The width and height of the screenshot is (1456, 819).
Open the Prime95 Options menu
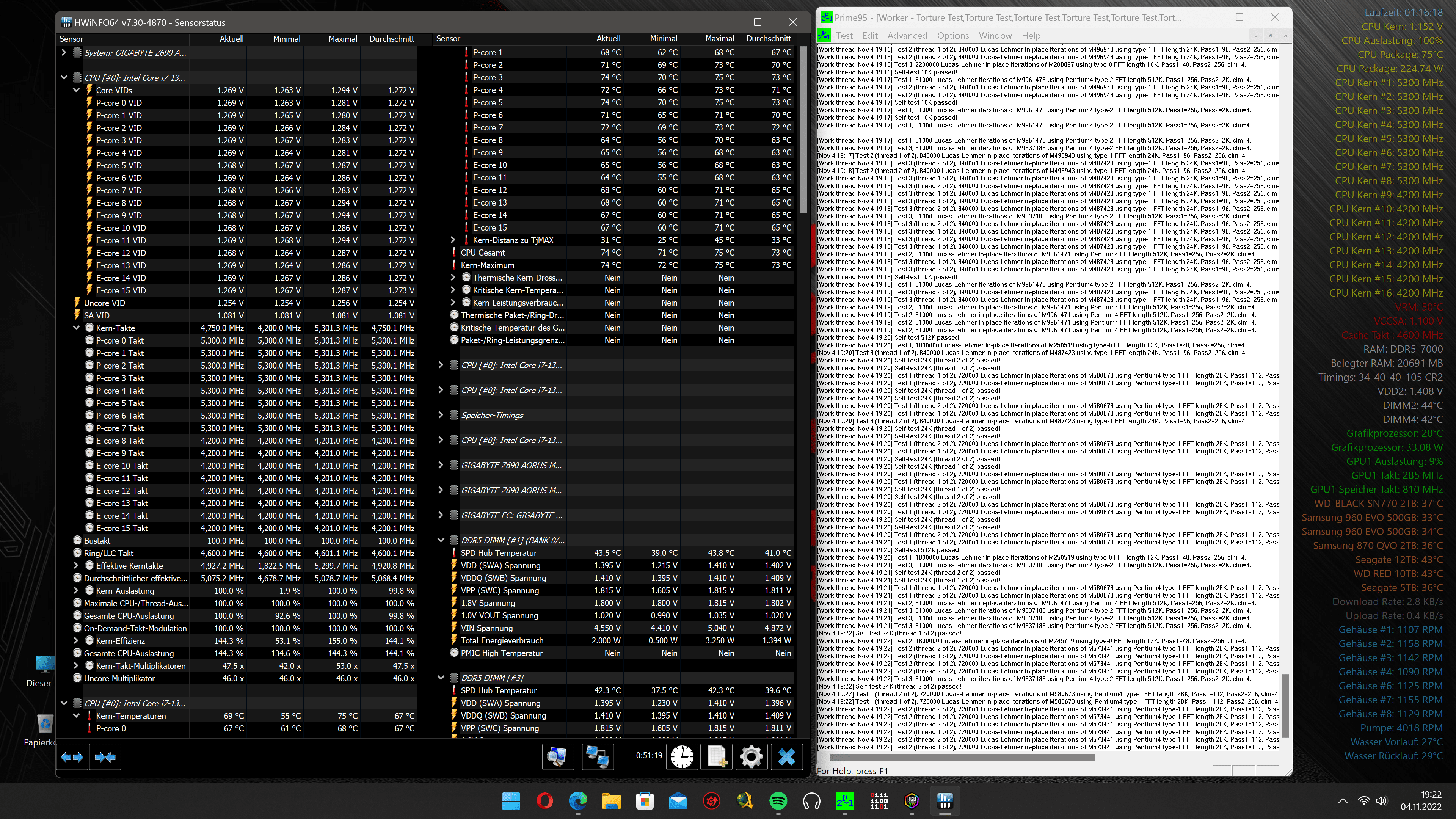pos(952,36)
